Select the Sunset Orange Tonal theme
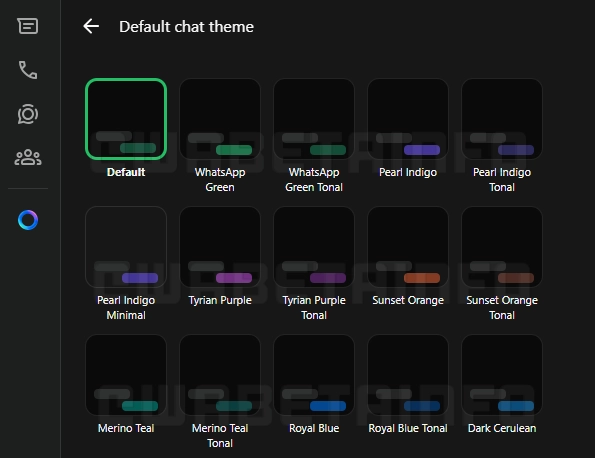This screenshot has width=595, height=458. [x=502, y=247]
